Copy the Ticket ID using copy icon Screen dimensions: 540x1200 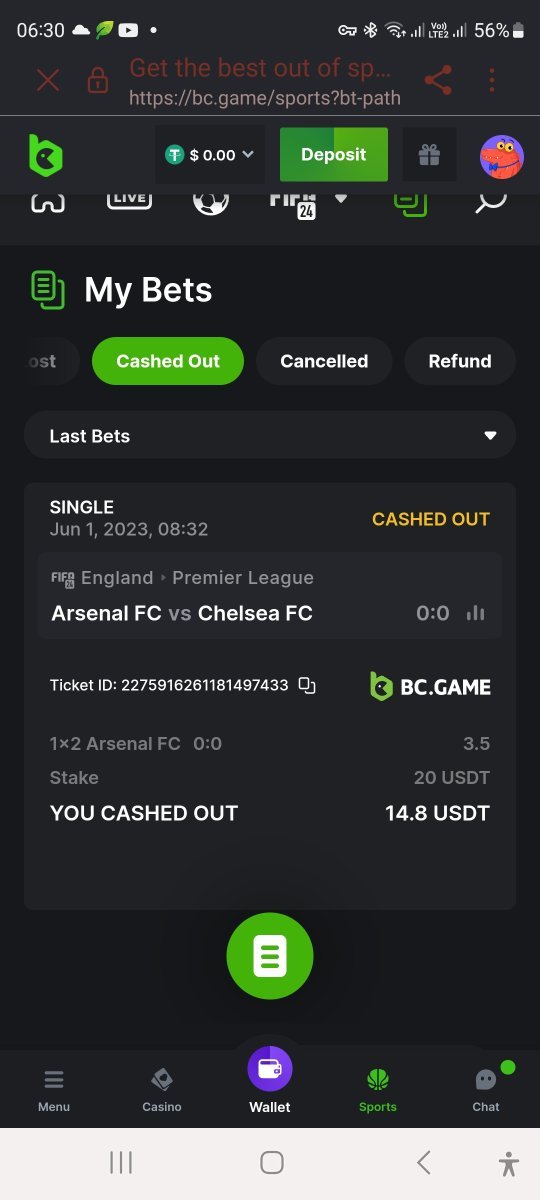[x=308, y=685]
